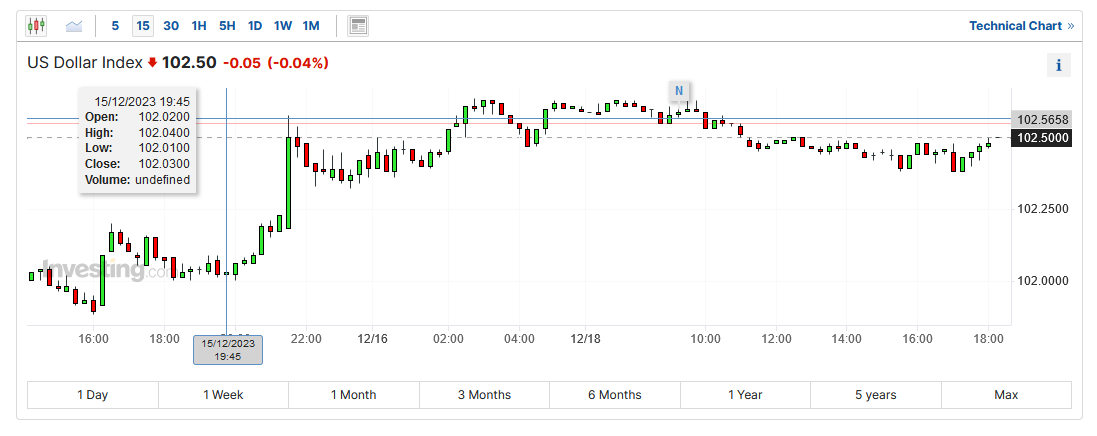
Task: Switch to the area chart type icon
Action: (74, 26)
